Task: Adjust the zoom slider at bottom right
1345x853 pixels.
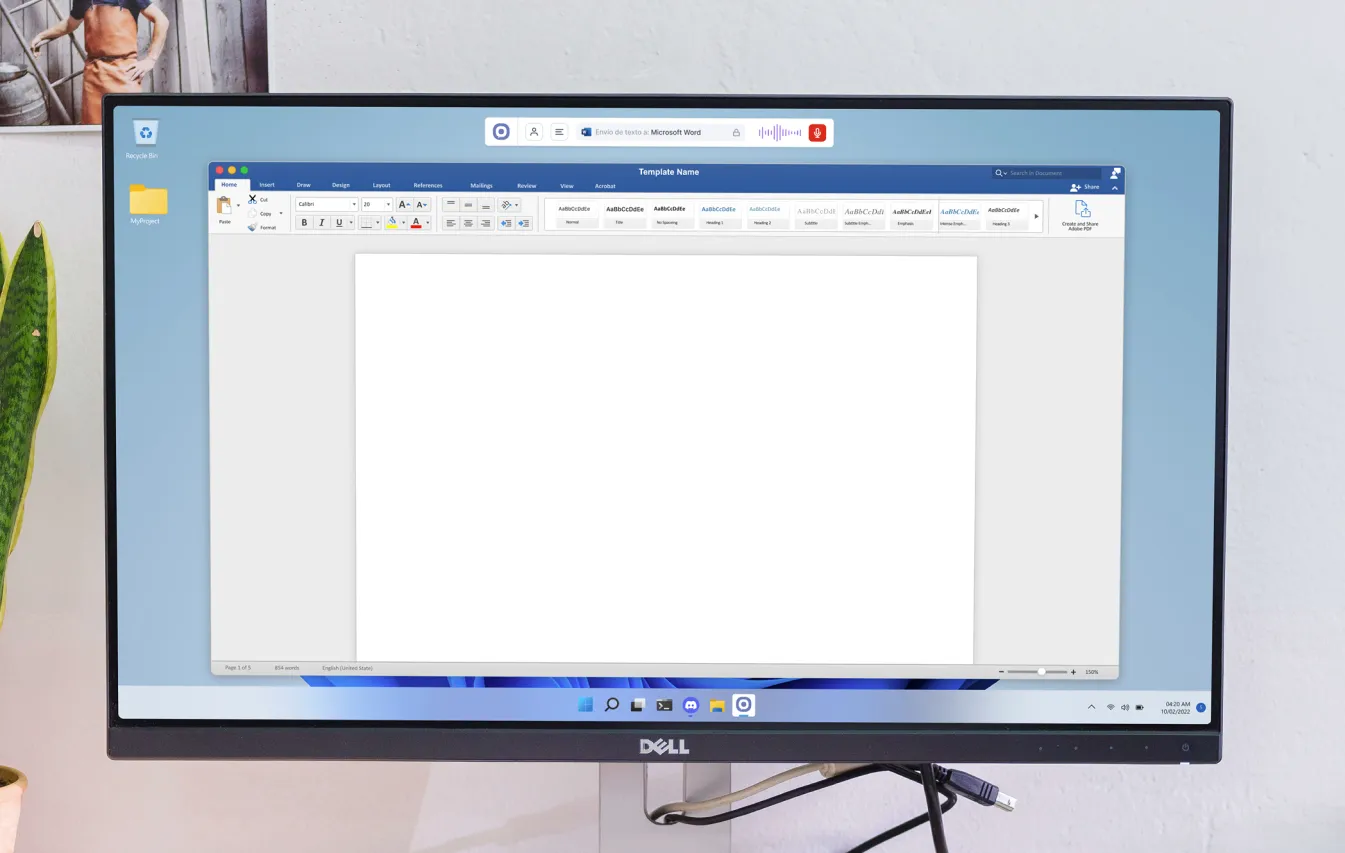Action: 1040,672
